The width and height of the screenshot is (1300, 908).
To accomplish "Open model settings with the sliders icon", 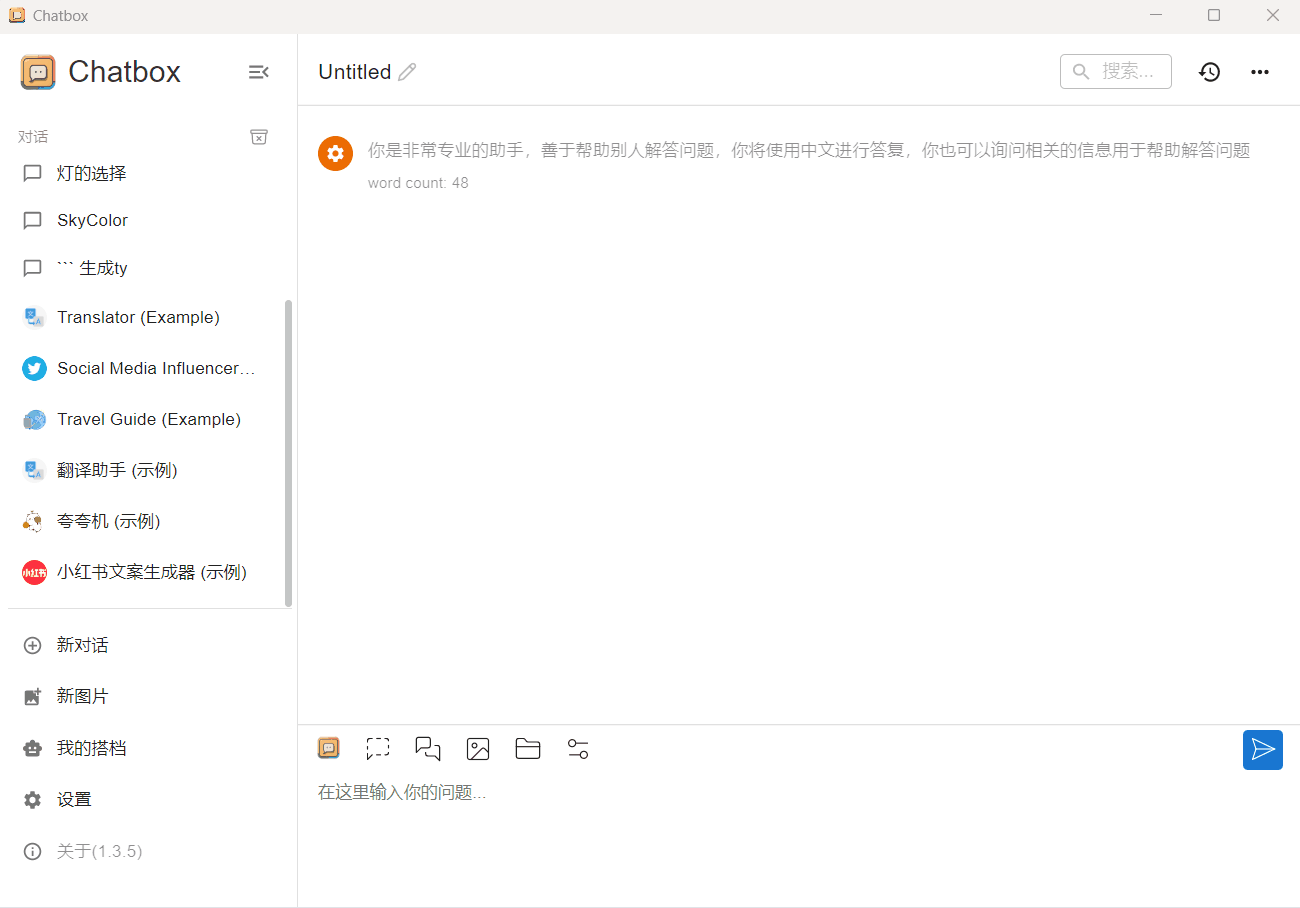I will click(578, 748).
